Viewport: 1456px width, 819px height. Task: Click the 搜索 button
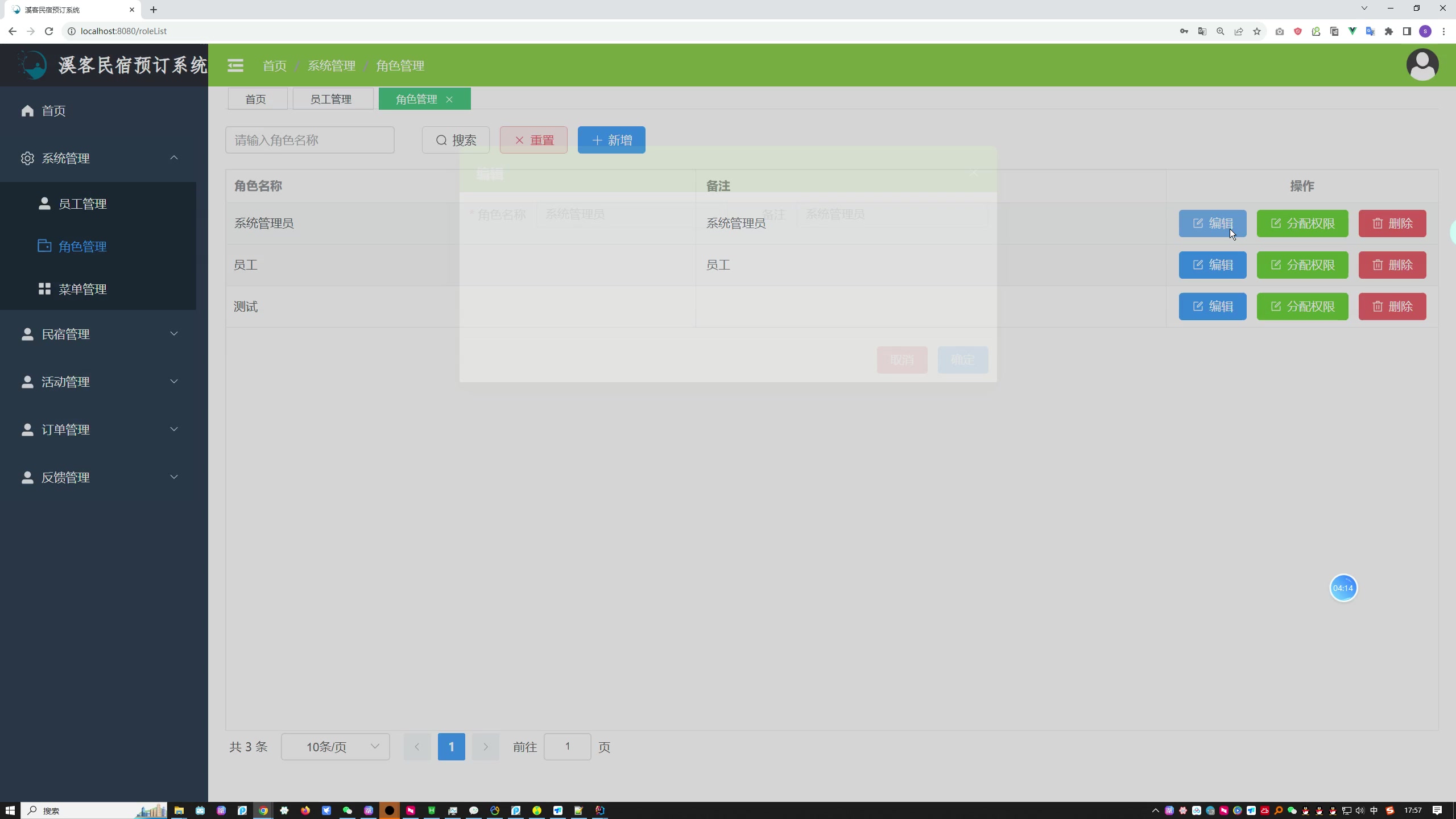pyautogui.click(x=456, y=140)
